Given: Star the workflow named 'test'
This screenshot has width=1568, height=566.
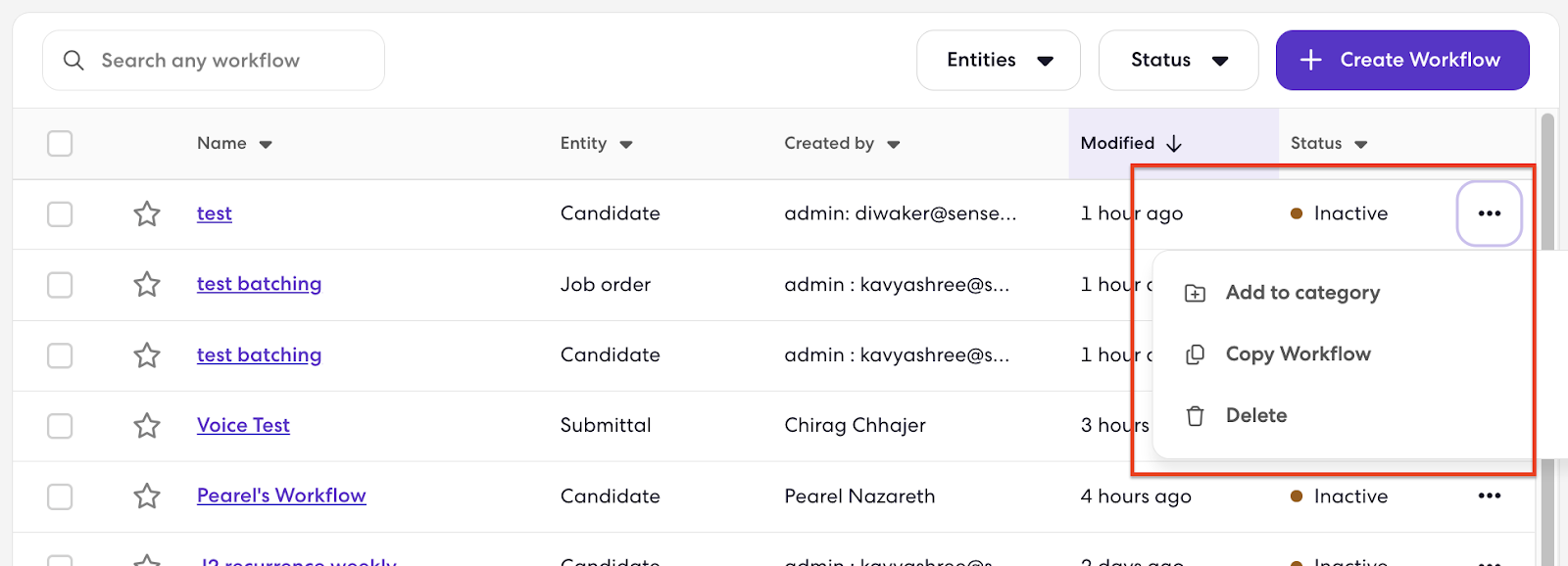Looking at the screenshot, I should coord(146,213).
